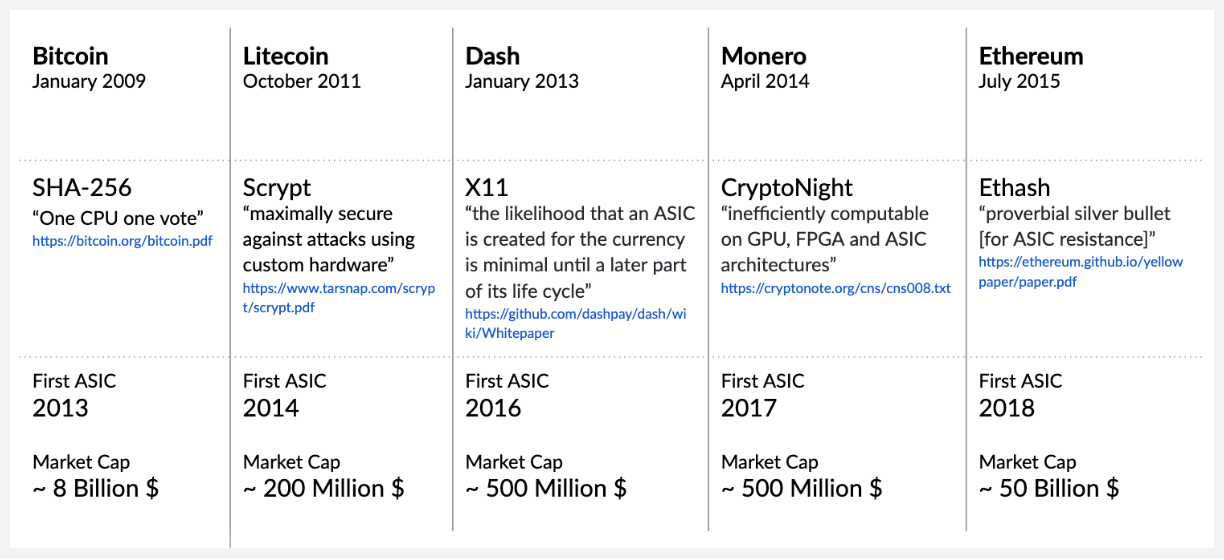Open the cryptonote.org cns008.txt link
Screen dimensions: 1224x560
coord(835,288)
